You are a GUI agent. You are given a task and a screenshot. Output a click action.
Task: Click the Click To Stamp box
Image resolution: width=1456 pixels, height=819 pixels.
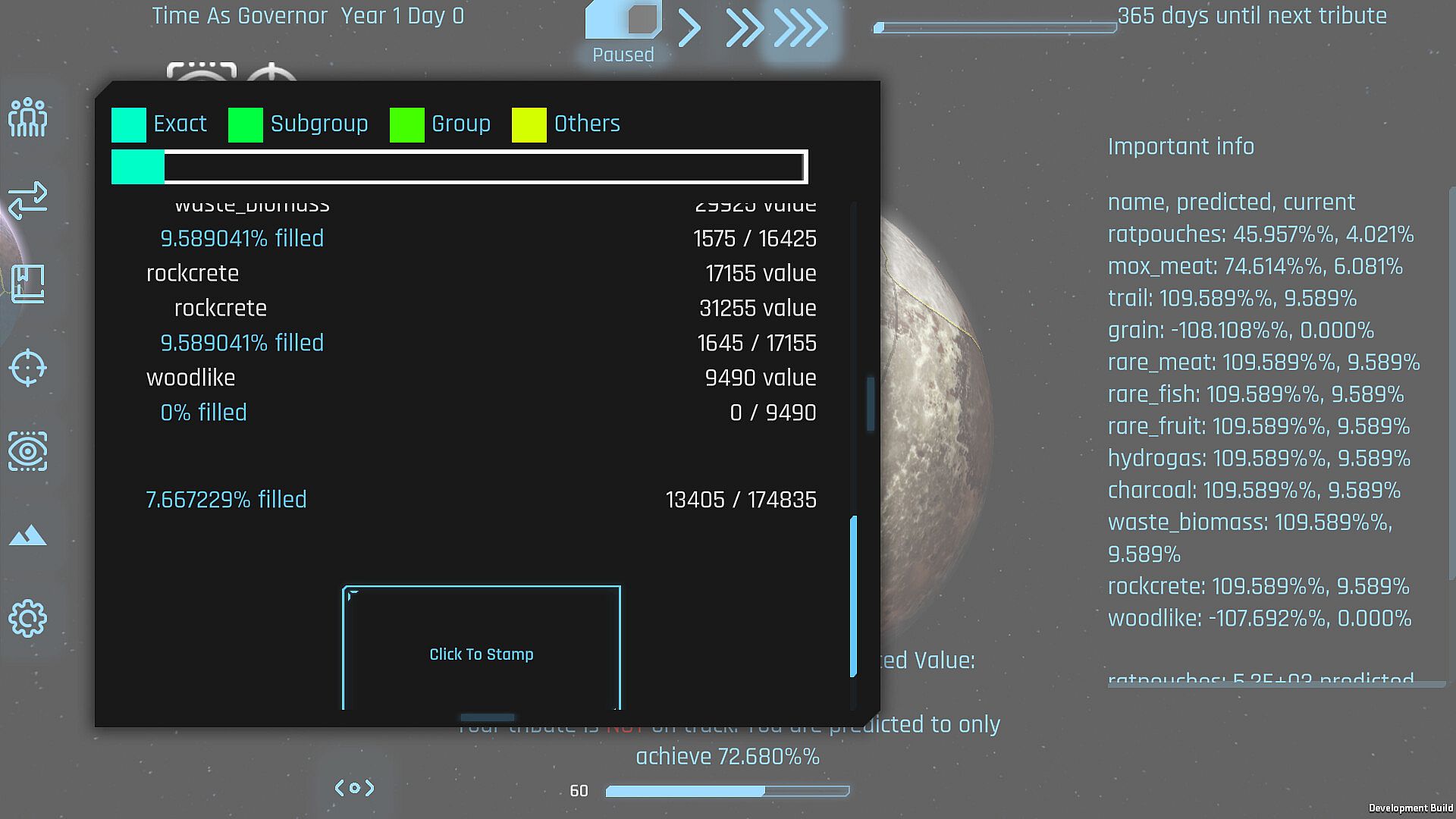click(482, 653)
